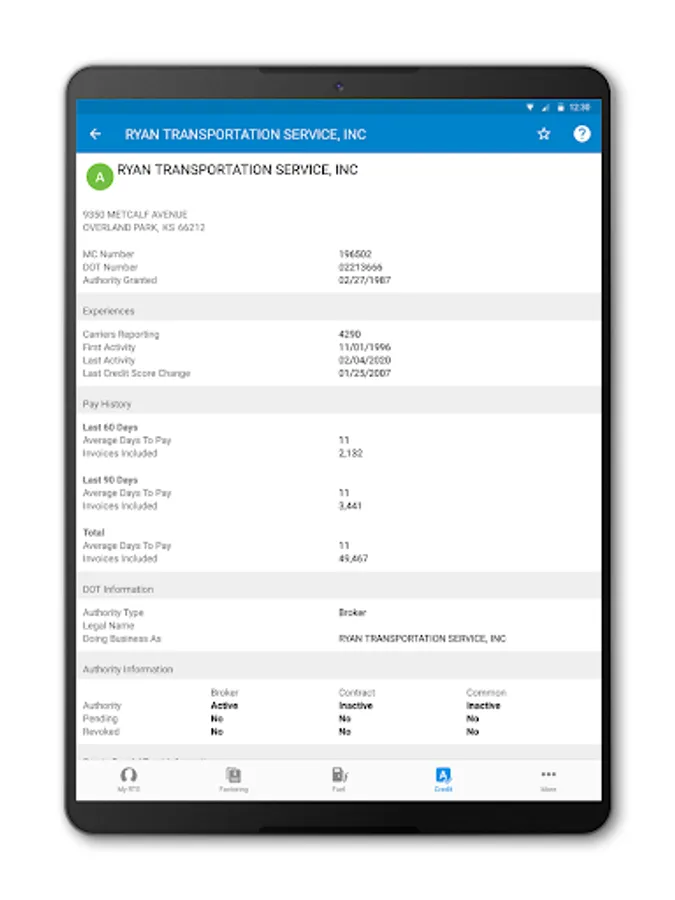Viewport: 675px width, 900px height.
Task: Mark the company as favorite with the star
Action: [x=544, y=134]
